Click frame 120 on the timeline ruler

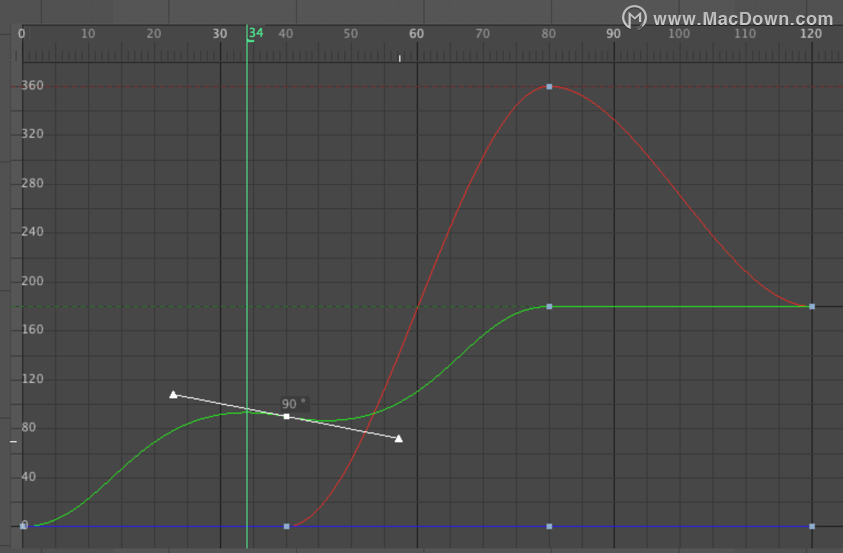click(x=811, y=34)
